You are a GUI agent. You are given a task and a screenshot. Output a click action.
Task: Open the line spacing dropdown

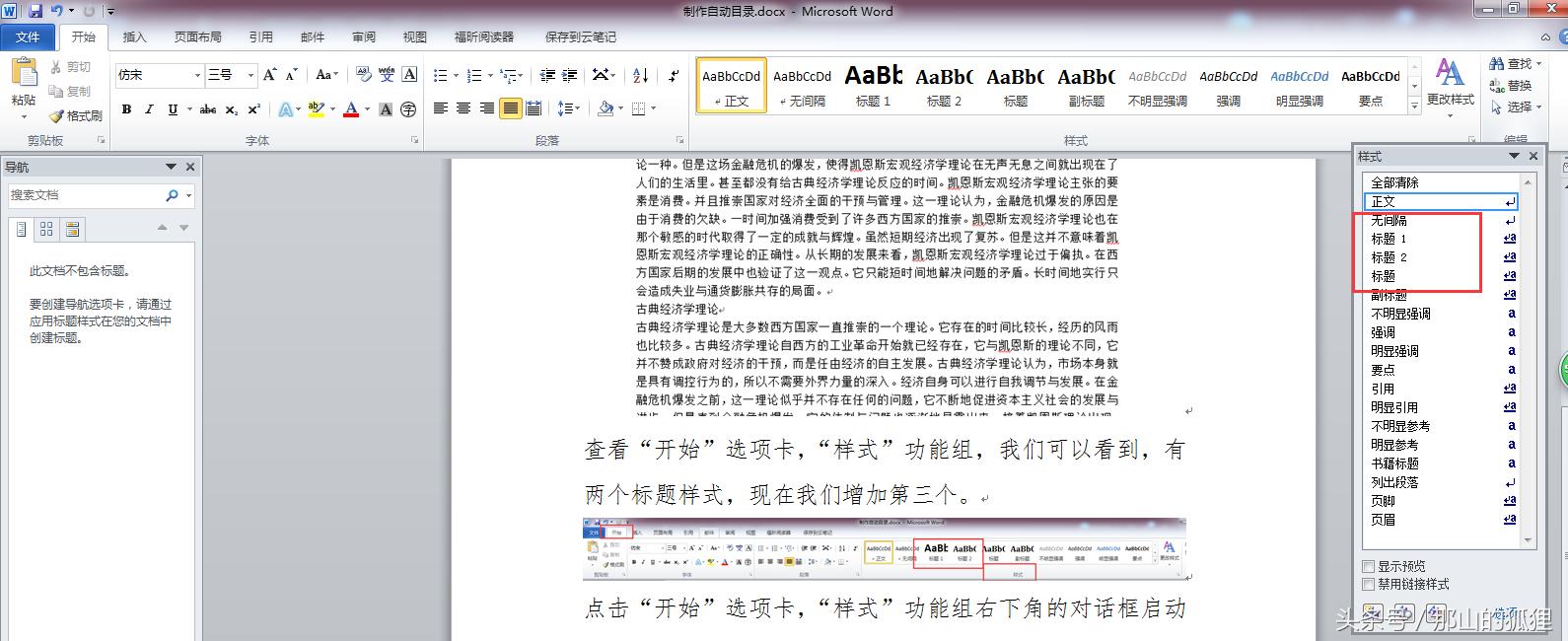[568, 108]
